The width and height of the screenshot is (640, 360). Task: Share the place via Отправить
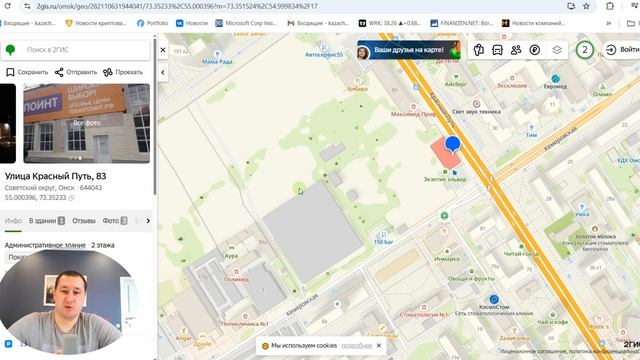click(x=76, y=72)
